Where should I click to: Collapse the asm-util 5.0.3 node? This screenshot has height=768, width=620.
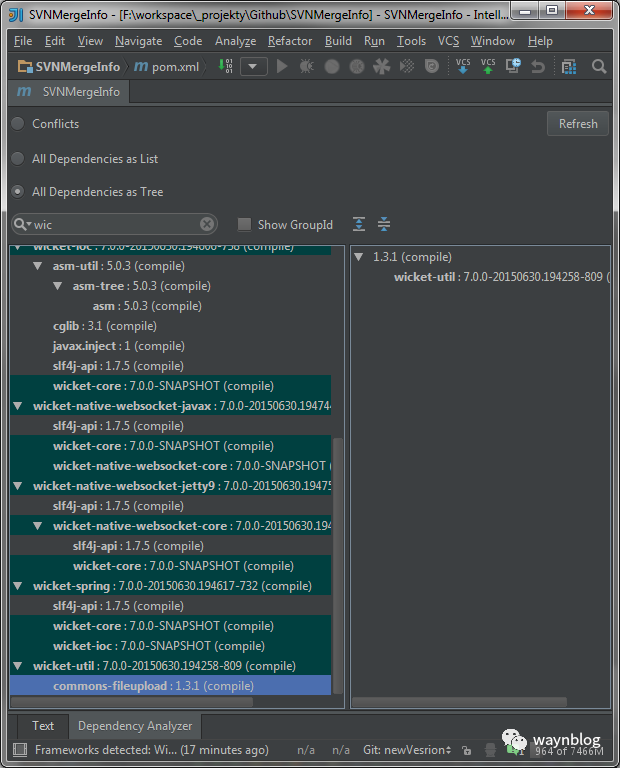(x=37, y=266)
